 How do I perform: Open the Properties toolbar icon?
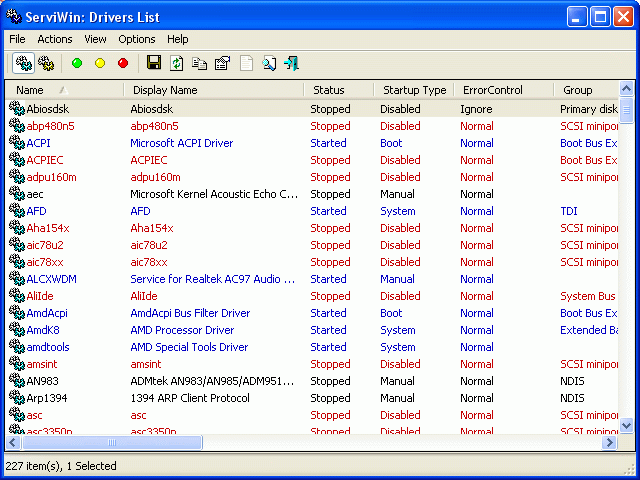coord(222,63)
